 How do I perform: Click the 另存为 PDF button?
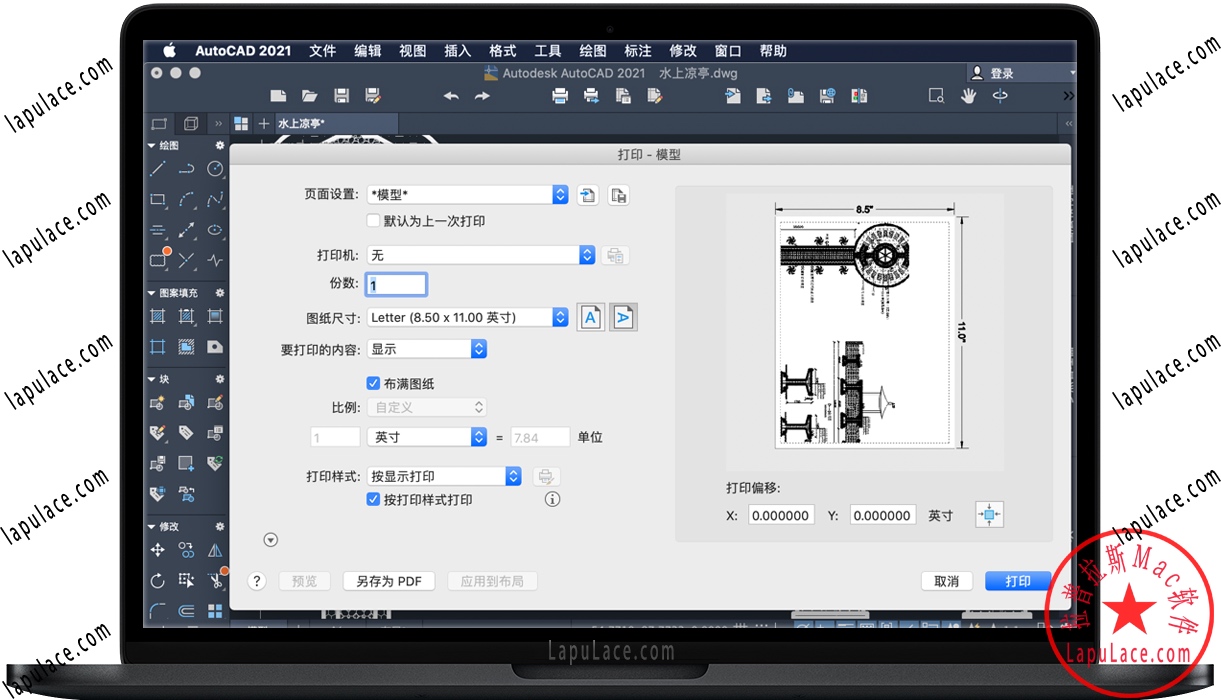(x=389, y=581)
